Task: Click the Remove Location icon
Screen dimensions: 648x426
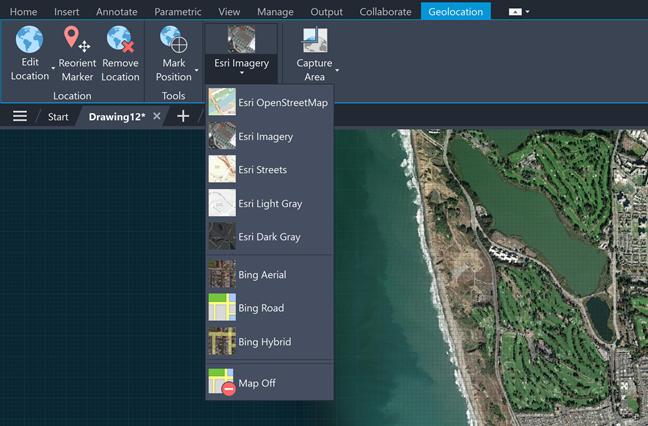Action: [x=120, y=39]
